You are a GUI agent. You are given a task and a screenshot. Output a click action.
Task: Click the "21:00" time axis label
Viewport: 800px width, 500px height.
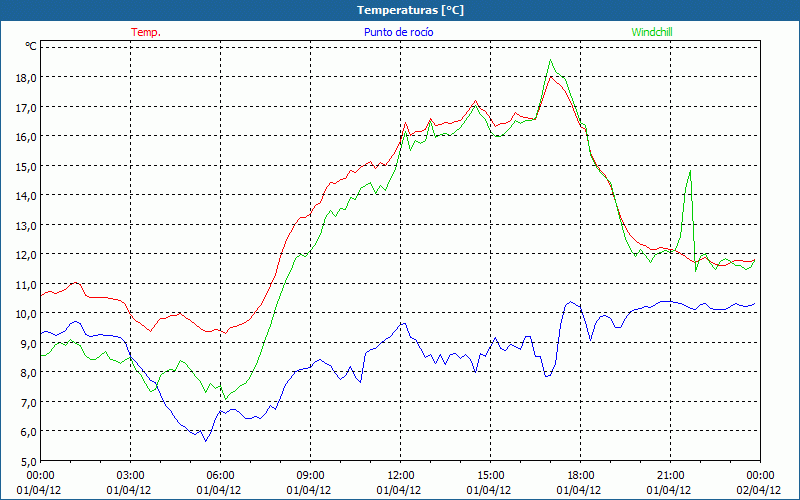pyautogui.click(x=670, y=476)
